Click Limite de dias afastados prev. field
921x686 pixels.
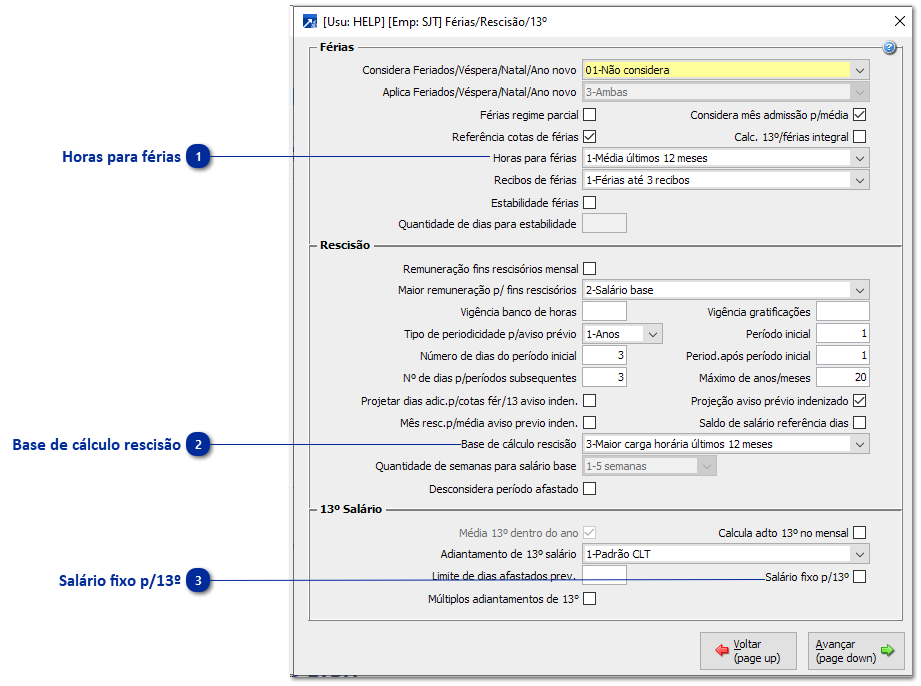click(x=604, y=576)
